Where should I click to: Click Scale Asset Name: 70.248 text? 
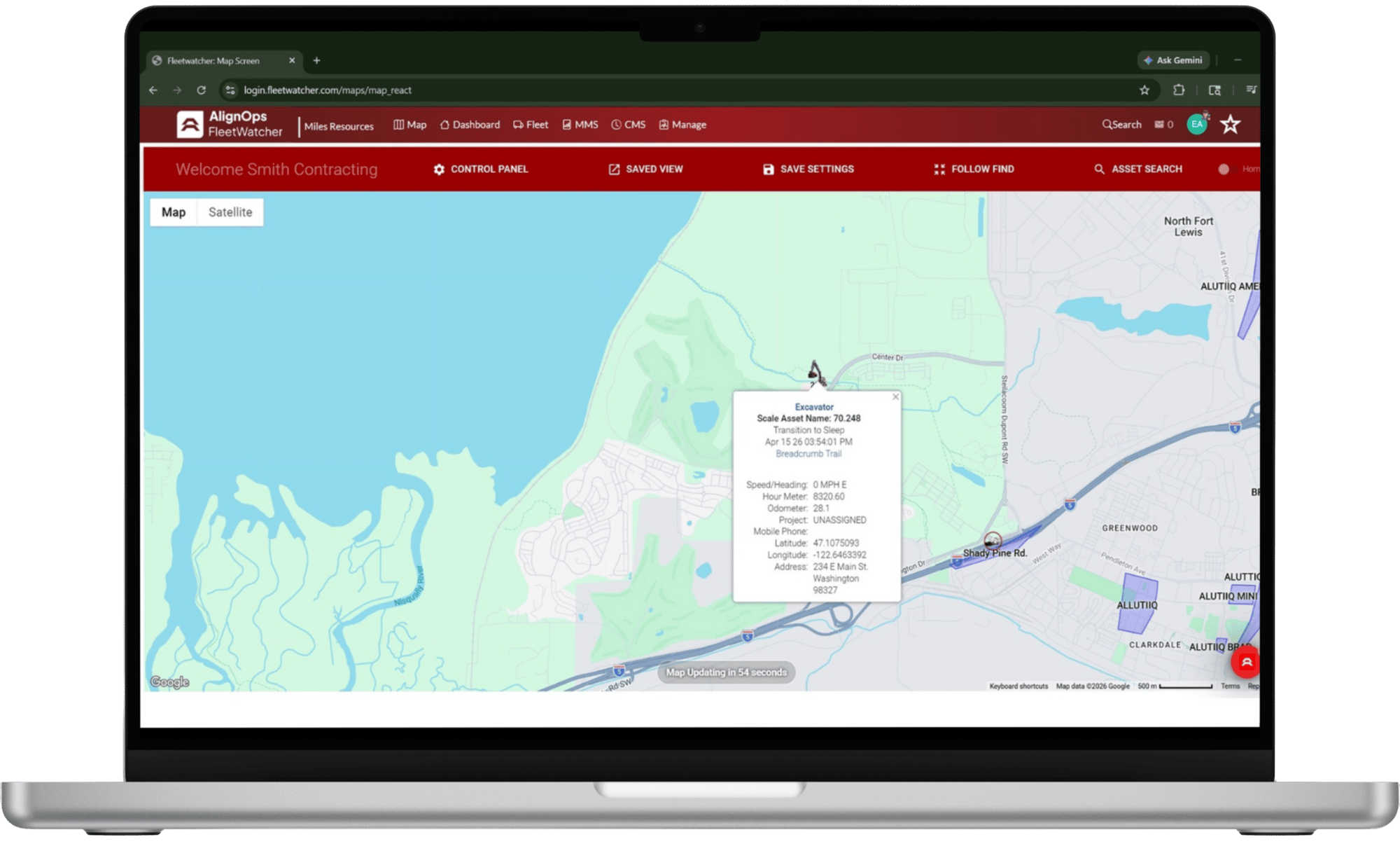[x=808, y=419]
